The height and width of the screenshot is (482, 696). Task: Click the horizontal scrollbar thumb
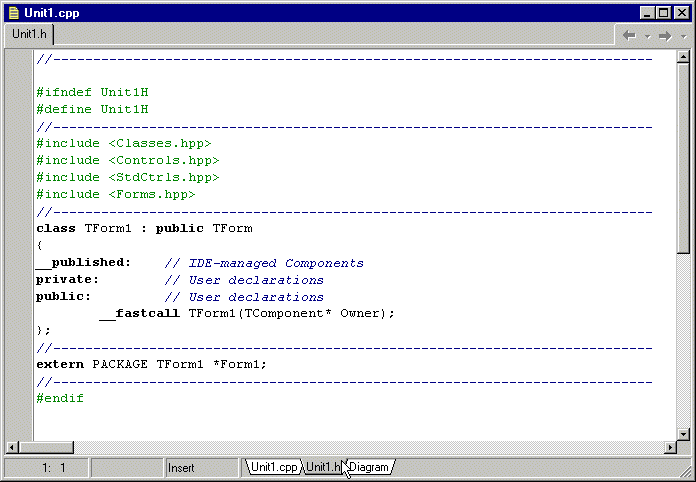pyautogui.click(x=46, y=447)
